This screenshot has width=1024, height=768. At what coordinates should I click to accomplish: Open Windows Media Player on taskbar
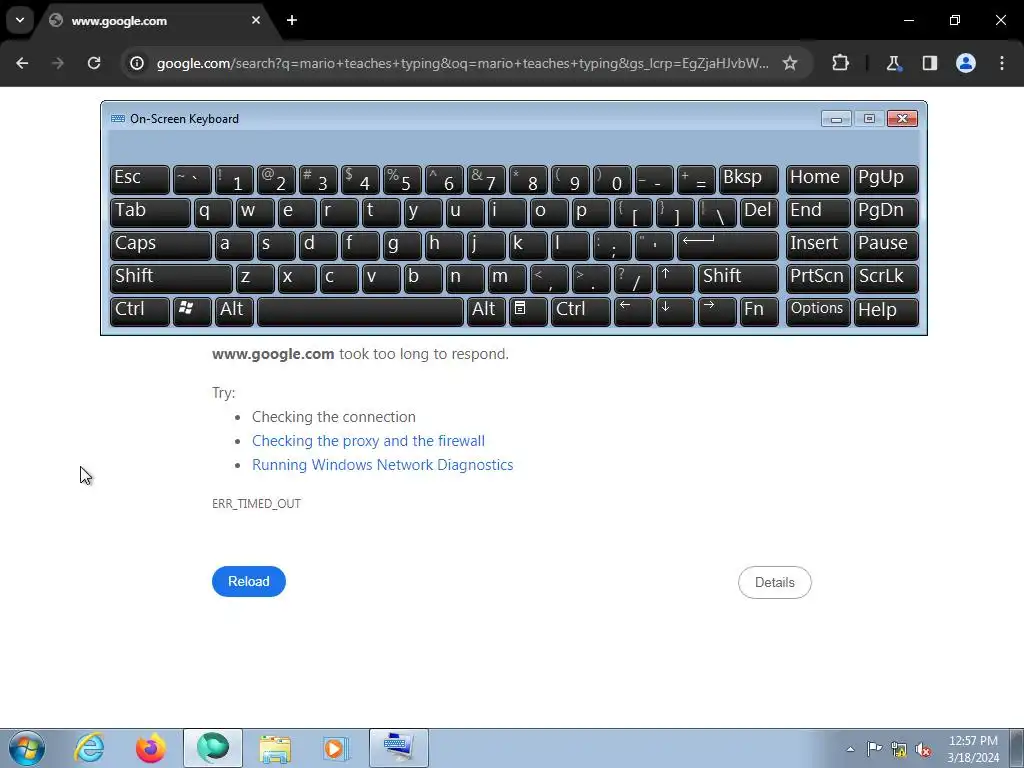pos(337,748)
